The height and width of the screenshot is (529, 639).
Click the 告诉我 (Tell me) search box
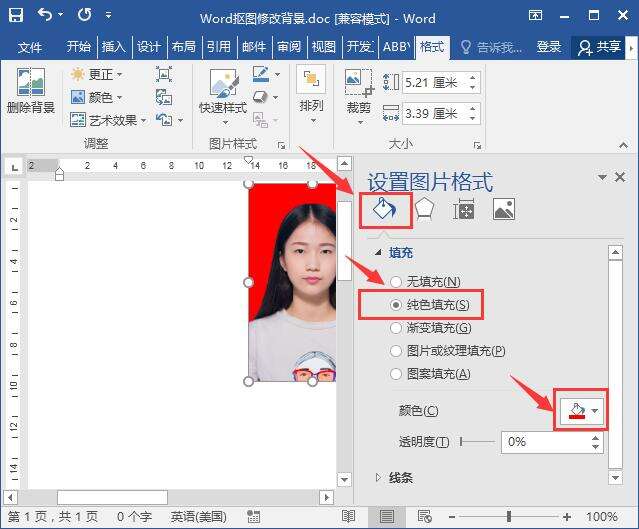491,47
